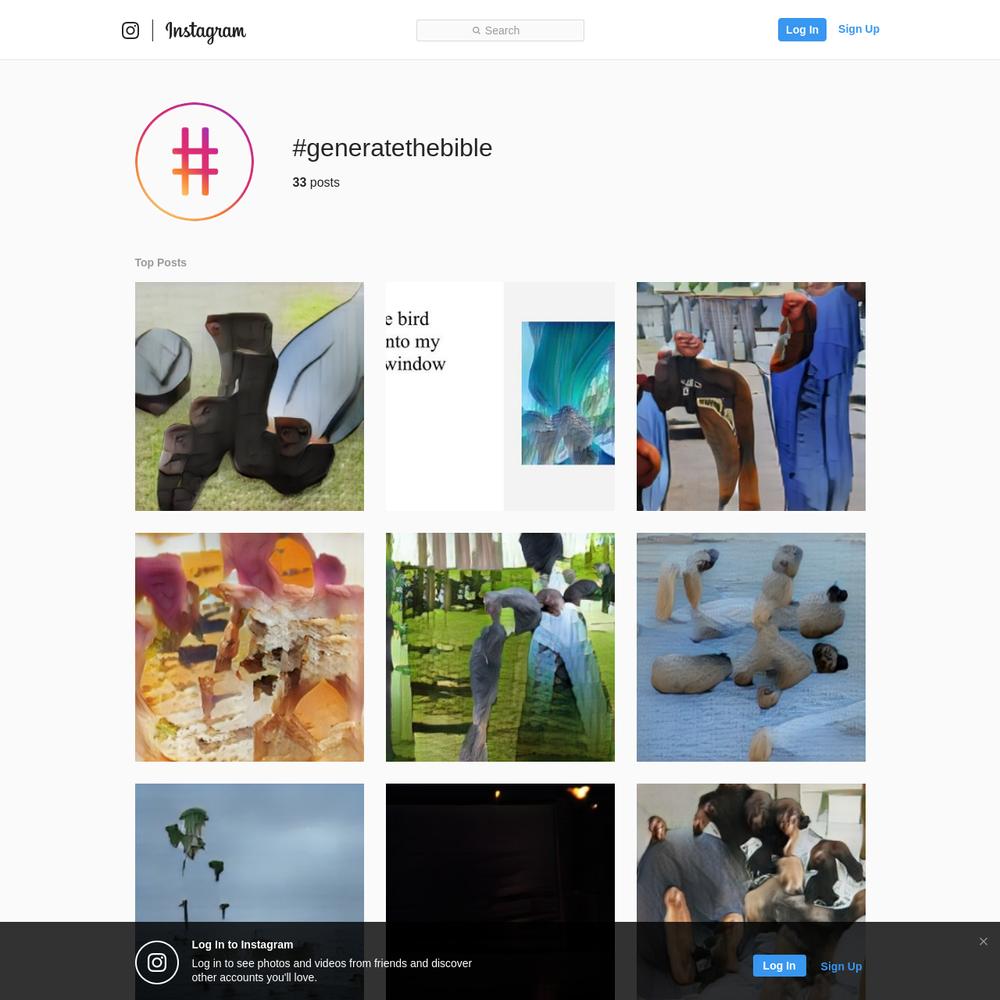Open the post of dark figures on bed
Screen dimensions: 1000x1000
click(751, 853)
